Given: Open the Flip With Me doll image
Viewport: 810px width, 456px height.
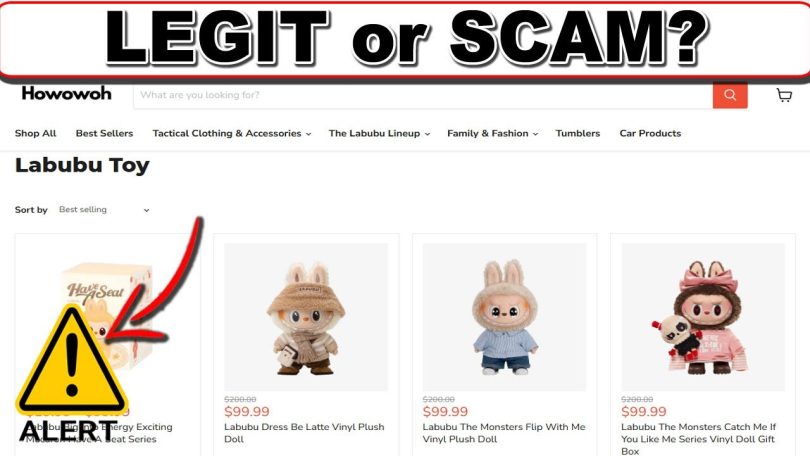Looking at the screenshot, I should (504, 317).
